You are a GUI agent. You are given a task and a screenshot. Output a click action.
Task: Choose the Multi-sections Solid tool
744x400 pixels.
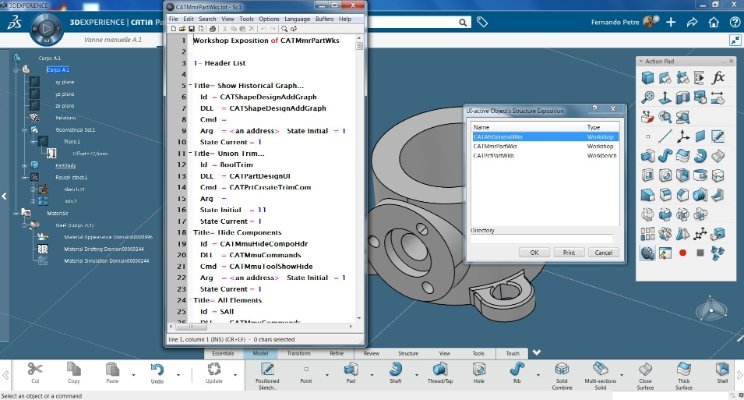(x=600, y=369)
